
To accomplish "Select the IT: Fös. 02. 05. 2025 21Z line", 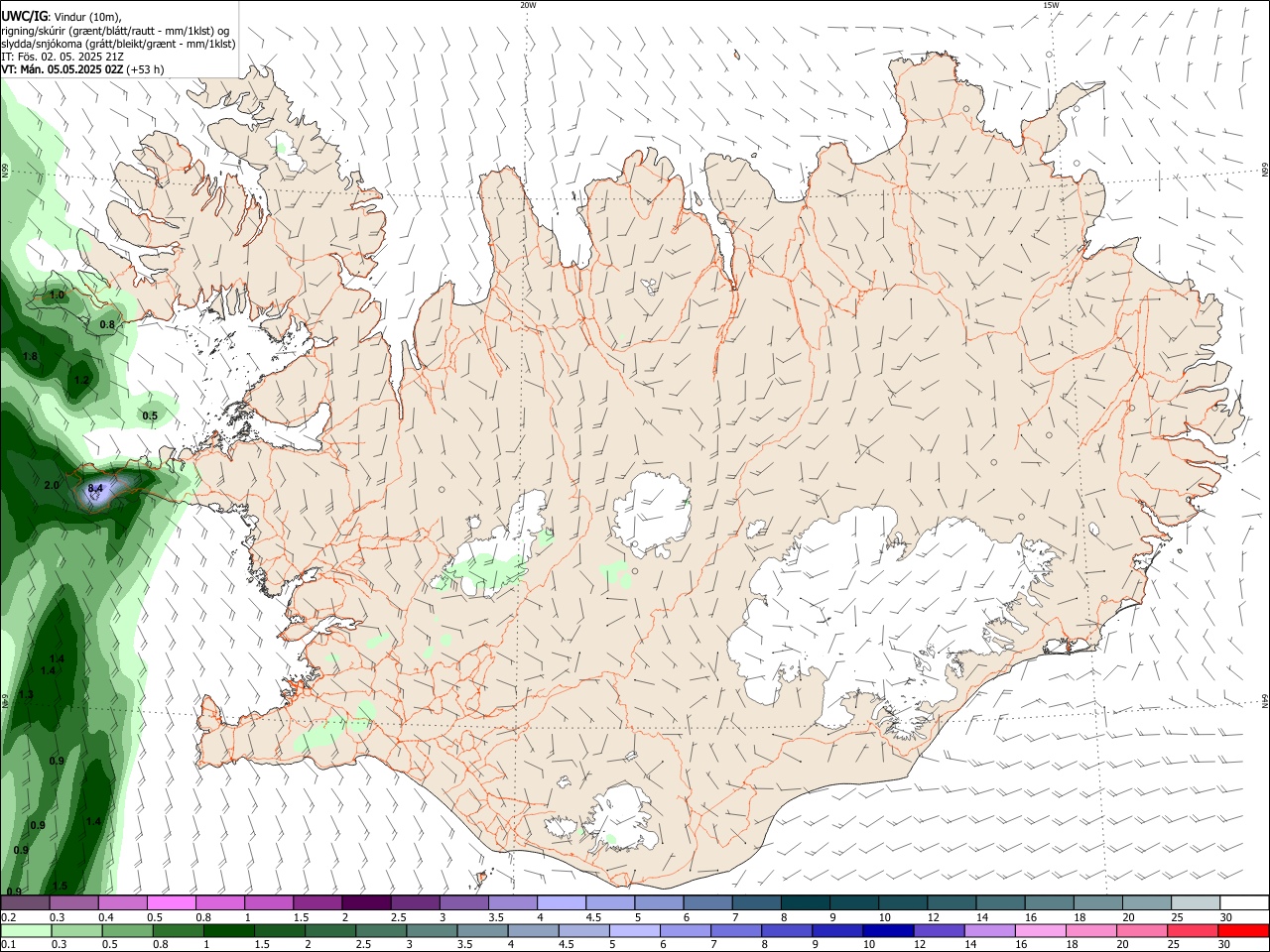I will pyautogui.click(x=63, y=57).
